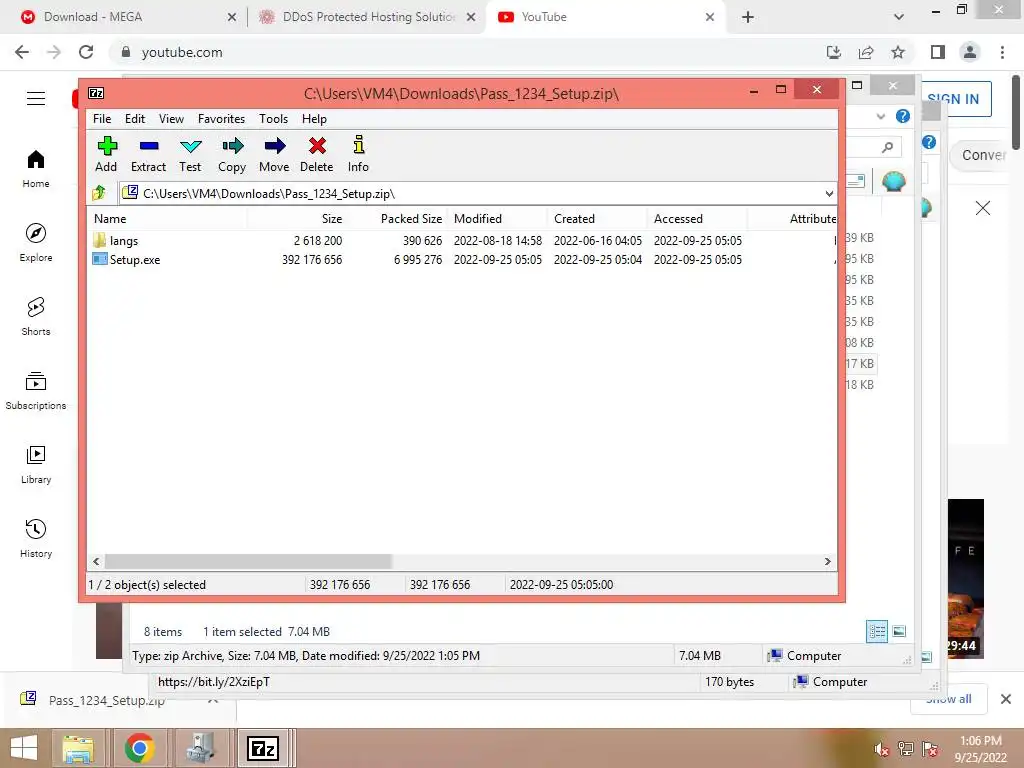The width and height of the screenshot is (1024, 768).
Task: Click the red Delete toolbar button
Action: pyautogui.click(x=317, y=154)
